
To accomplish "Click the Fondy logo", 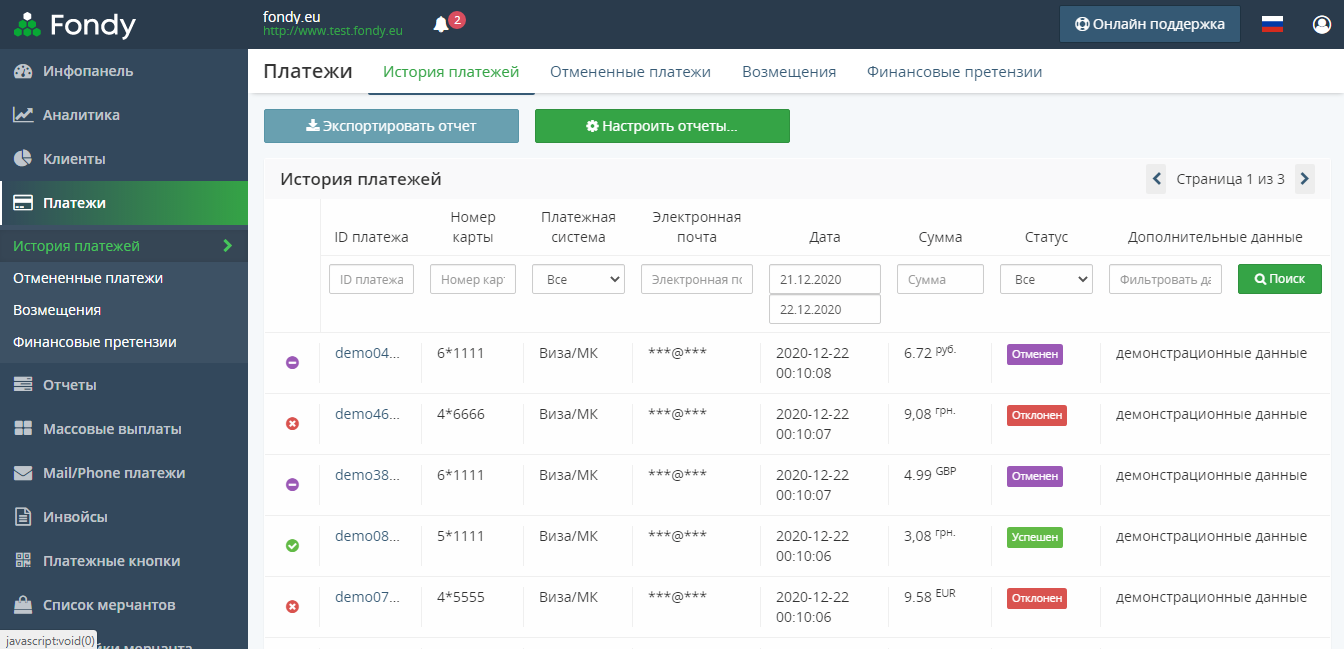I will pos(76,24).
